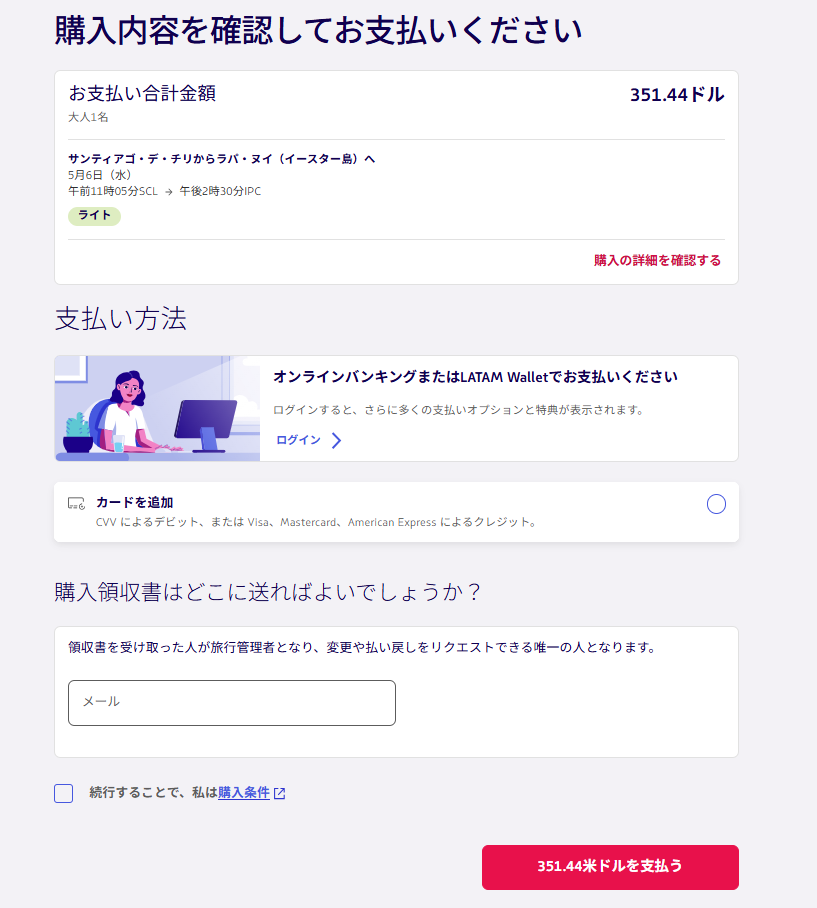Tick the purchase conditions agreement checkbox

(64, 793)
